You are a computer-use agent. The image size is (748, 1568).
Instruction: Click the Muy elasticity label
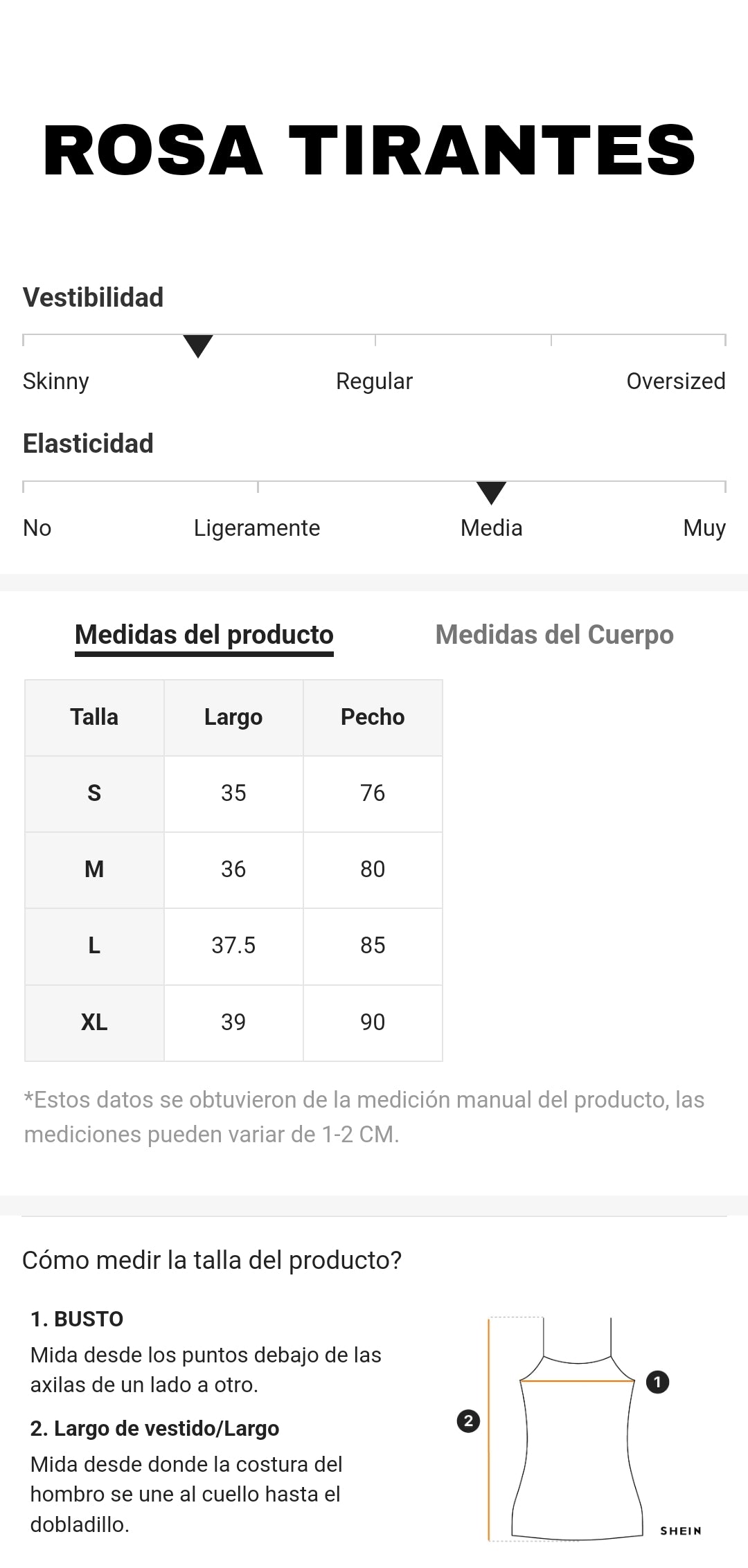(704, 528)
